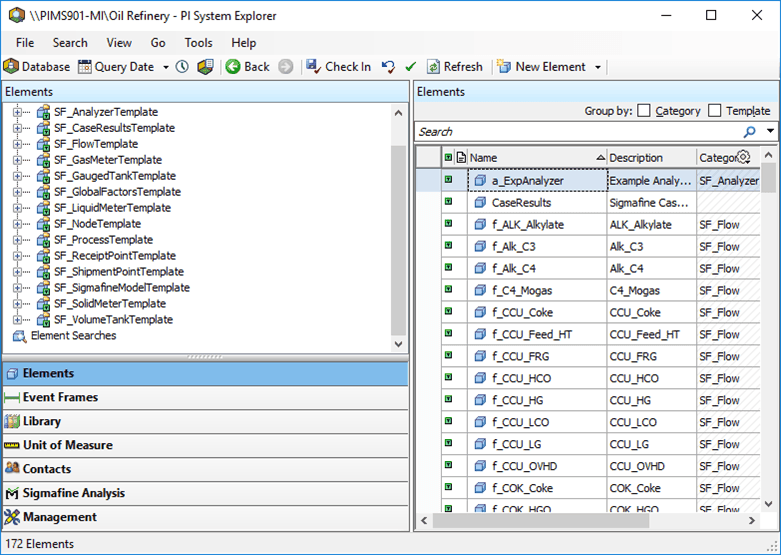Image resolution: width=781 pixels, height=555 pixels.
Task: Click the column settings gear icon
Action: (x=743, y=157)
